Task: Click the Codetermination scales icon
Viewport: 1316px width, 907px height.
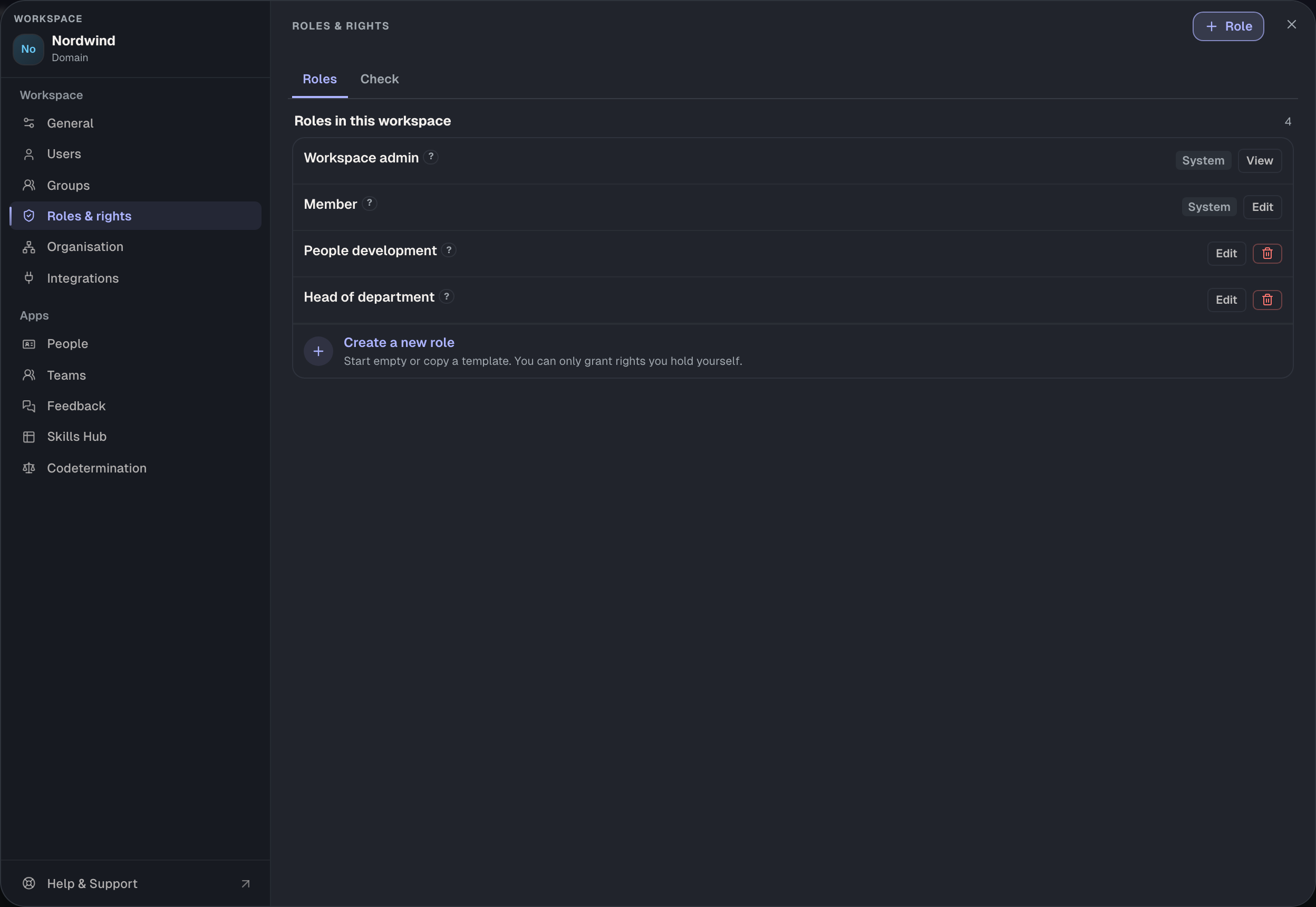Action: click(29, 468)
